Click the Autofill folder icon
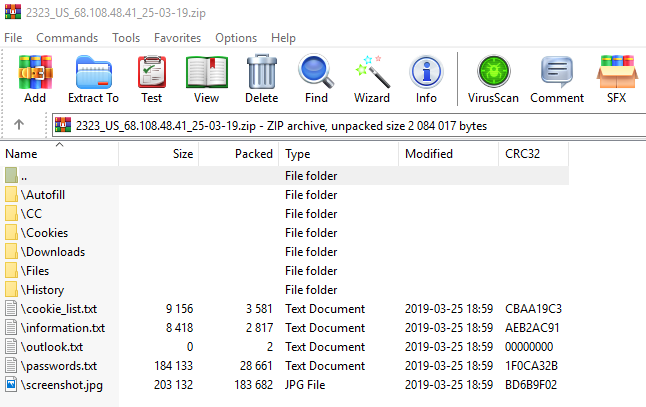 pos(11,194)
